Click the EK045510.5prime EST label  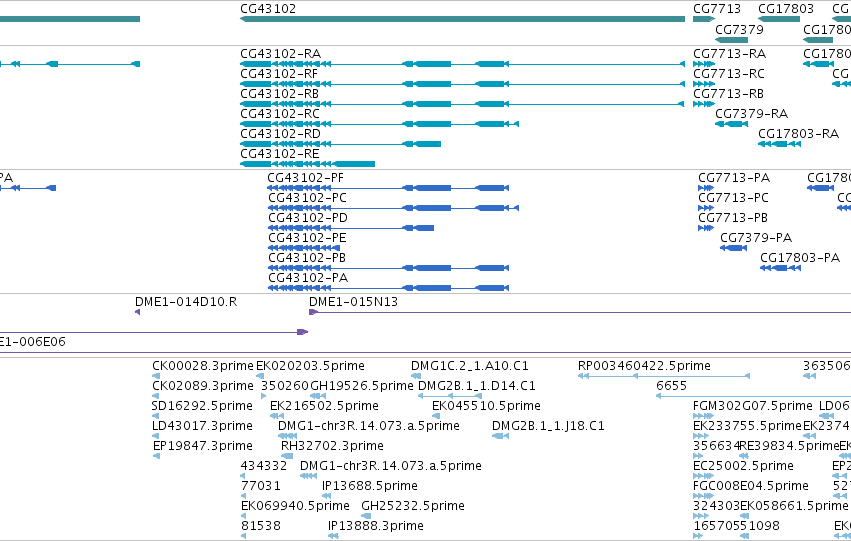(486, 406)
